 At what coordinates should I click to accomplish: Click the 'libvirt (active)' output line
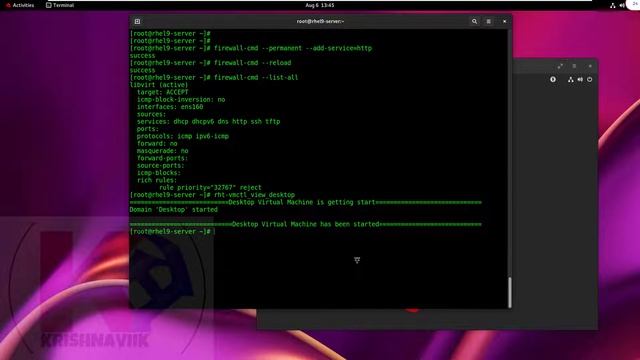coord(159,85)
